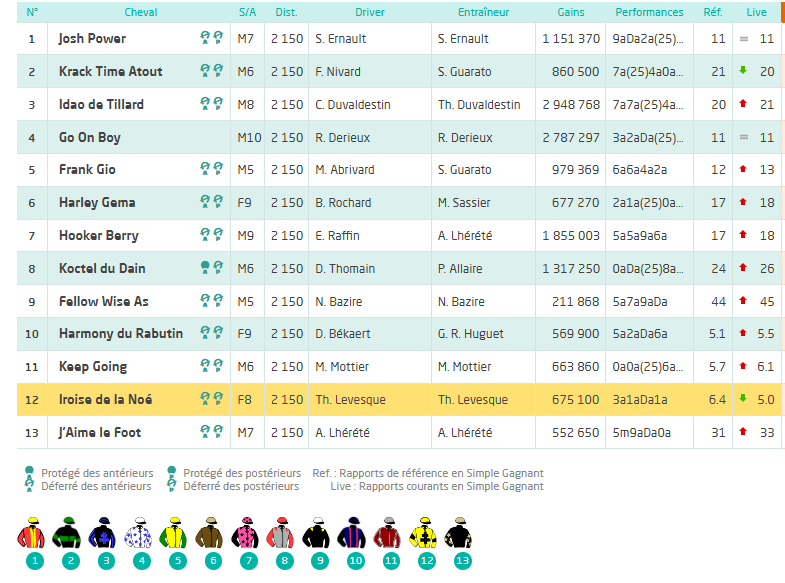785x583 pixels.
Task: Click horse name Hooker Berry
Action: click(98, 235)
